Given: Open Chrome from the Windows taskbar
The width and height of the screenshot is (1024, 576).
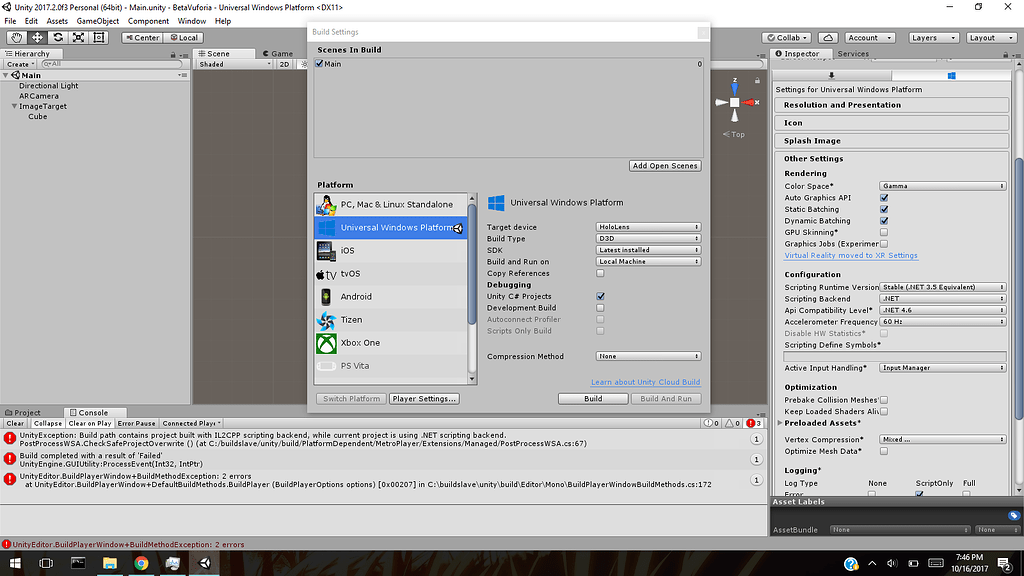Looking at the screenshot, I should tap(141, 563).
